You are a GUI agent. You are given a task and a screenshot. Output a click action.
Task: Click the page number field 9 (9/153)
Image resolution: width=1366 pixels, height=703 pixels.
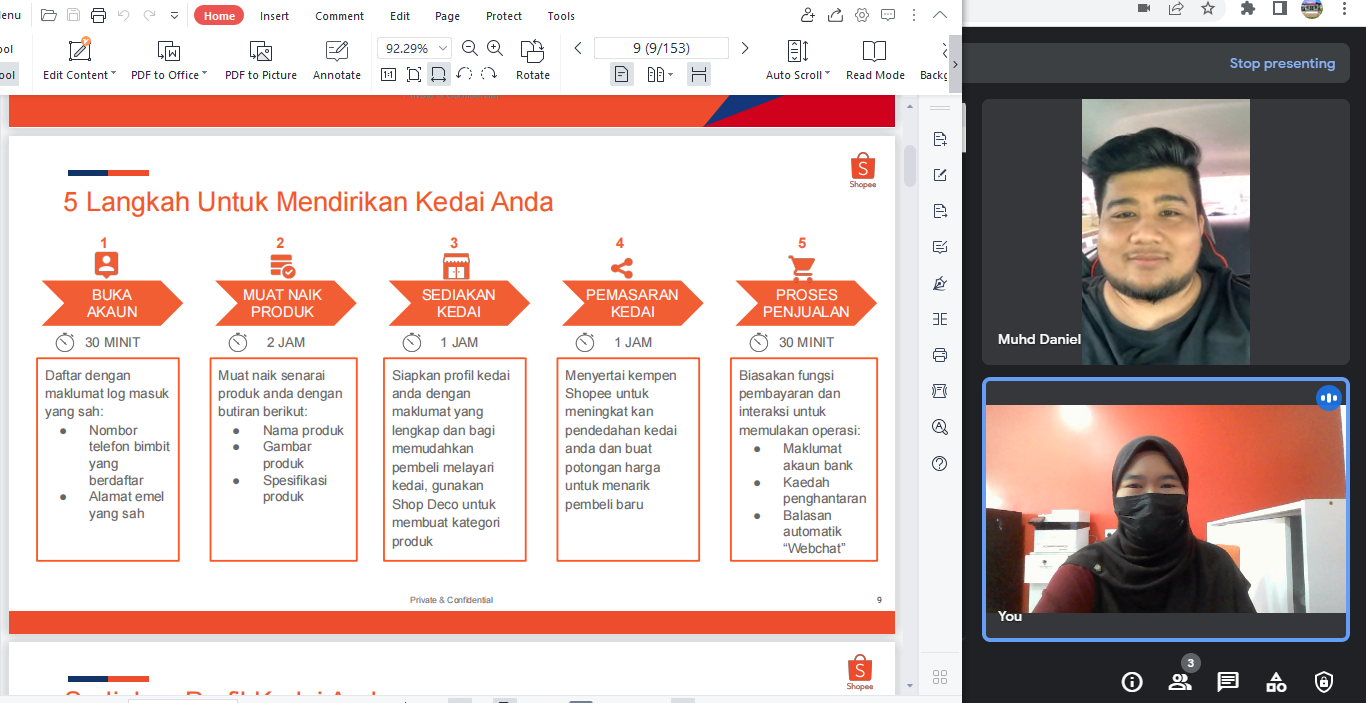click(661, 48)
